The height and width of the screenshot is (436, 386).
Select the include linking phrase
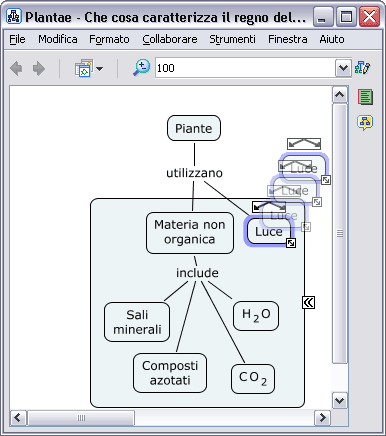(197, 273)
